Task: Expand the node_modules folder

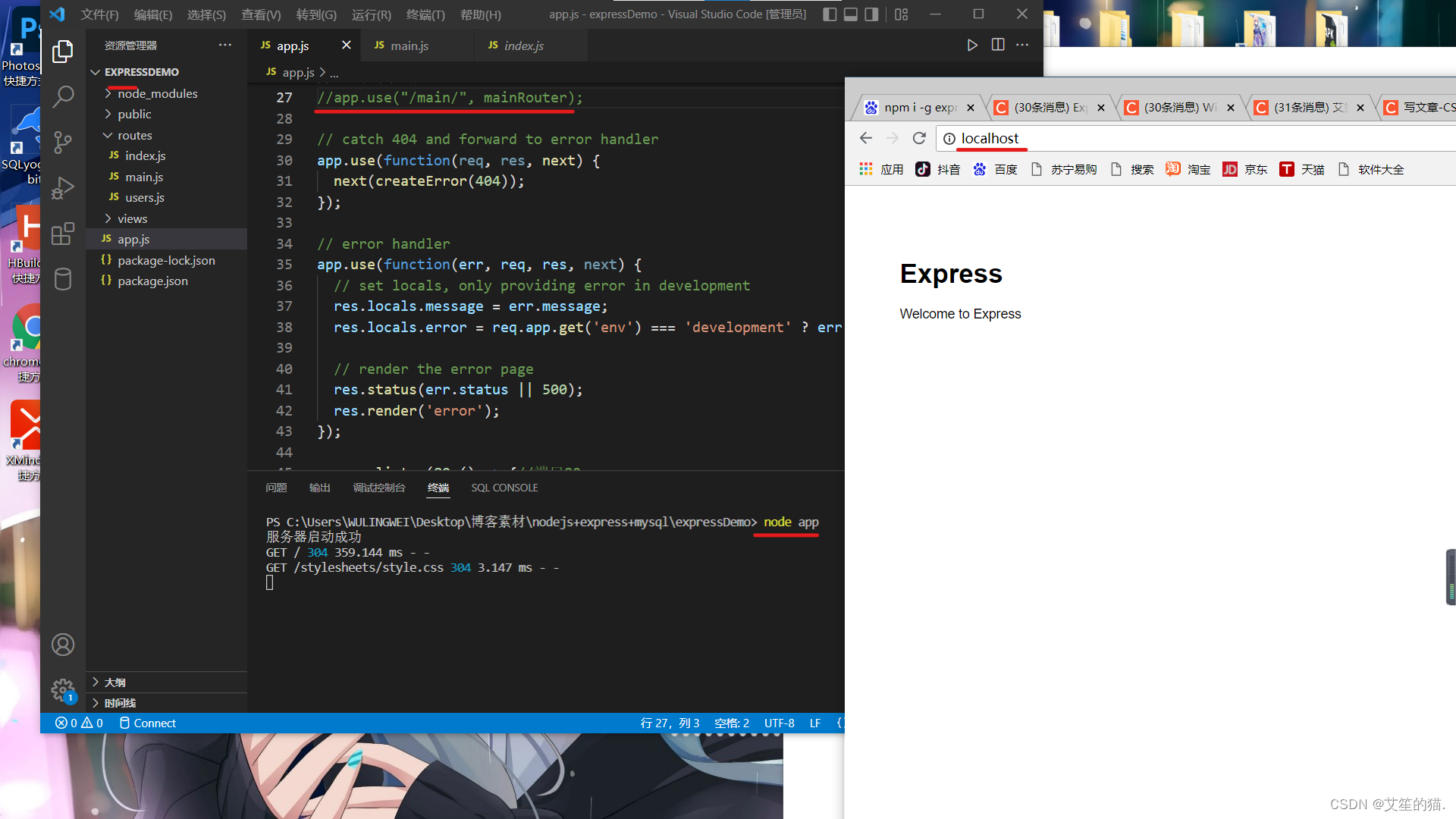Action: coord(157,93)
